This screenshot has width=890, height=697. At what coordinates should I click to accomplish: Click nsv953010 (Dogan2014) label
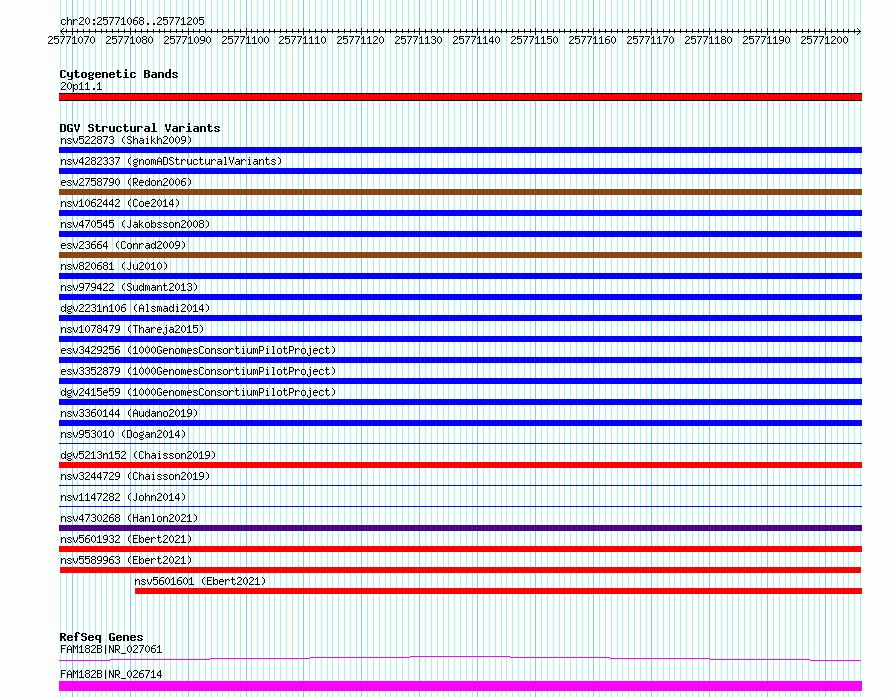[x=123, y=434]
